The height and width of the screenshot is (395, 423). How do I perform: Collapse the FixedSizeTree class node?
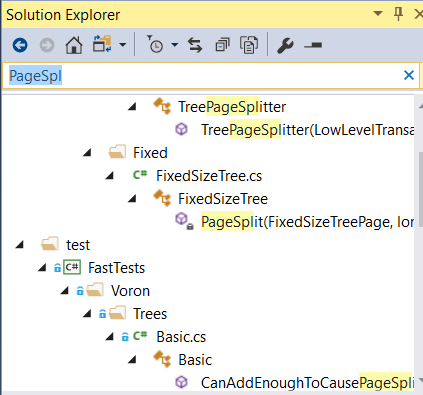[x=132, y=199]
